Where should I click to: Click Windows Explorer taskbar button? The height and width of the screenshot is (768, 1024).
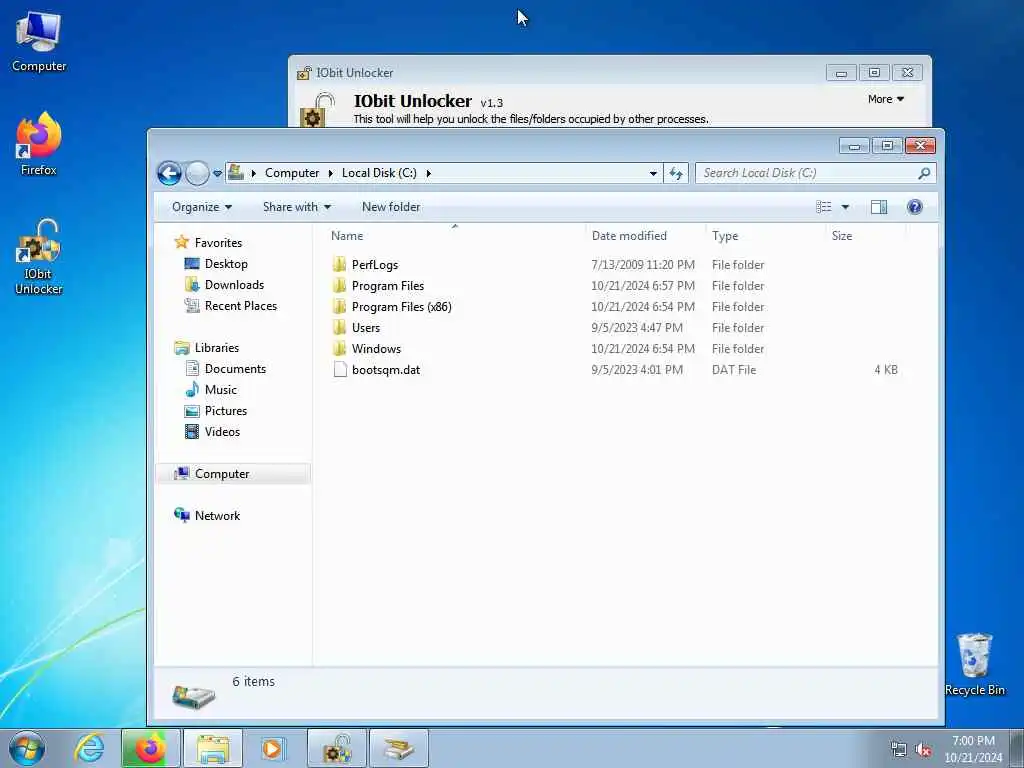pos(213,748)
